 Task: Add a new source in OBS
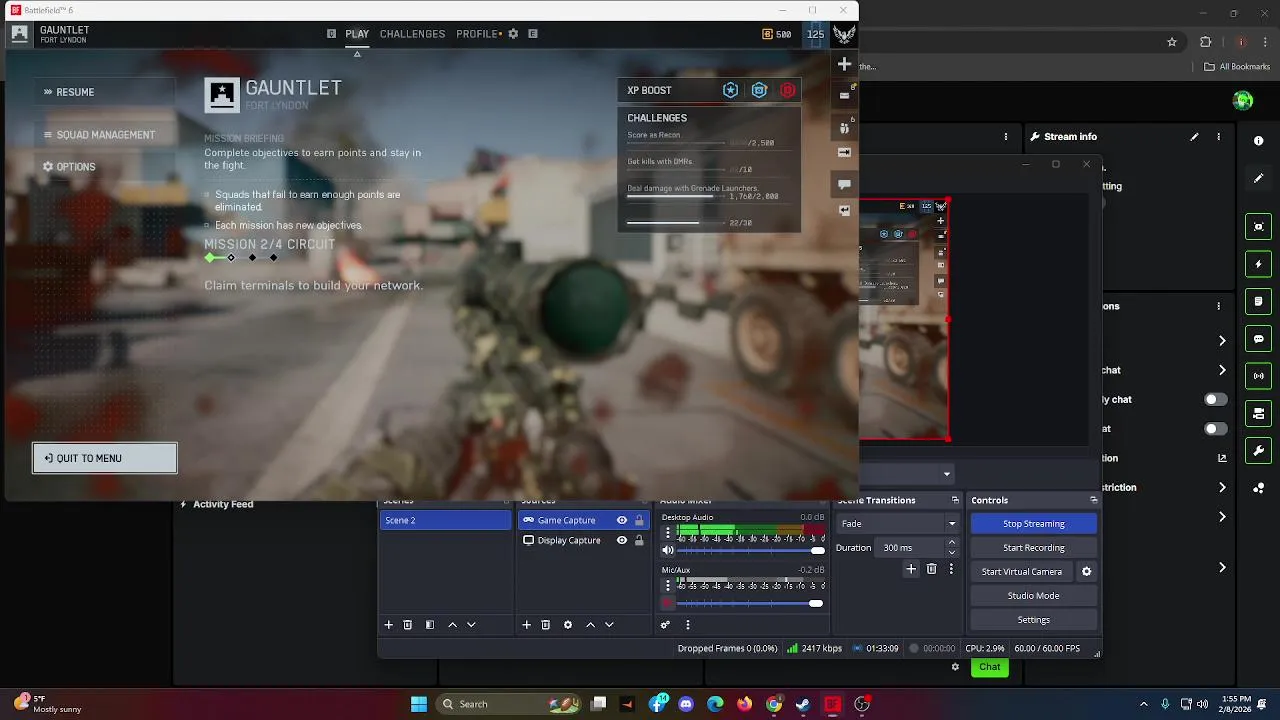click(x=527, y=625)
